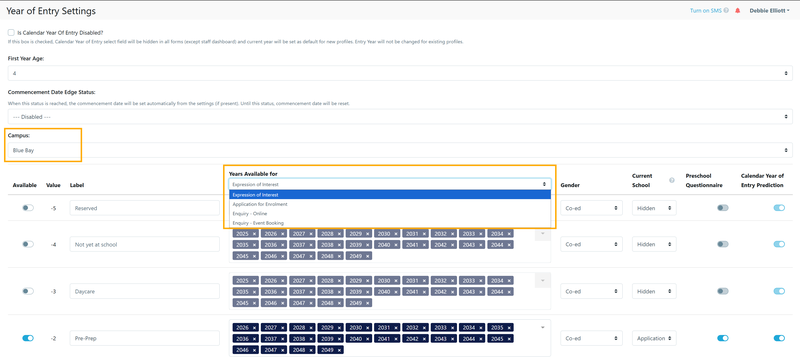Expand years chevron in Pre-Prep row
This screenshot has width=800, height=360.
tap(543, 327)
